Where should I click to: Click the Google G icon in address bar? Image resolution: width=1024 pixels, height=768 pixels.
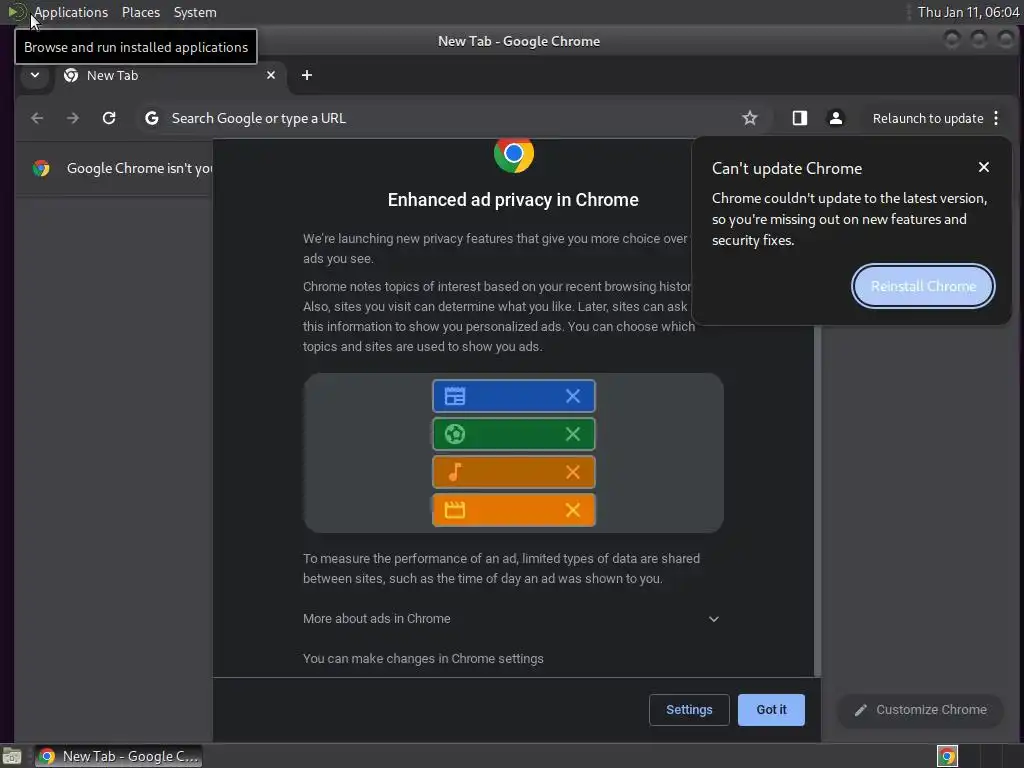[152, 118]
